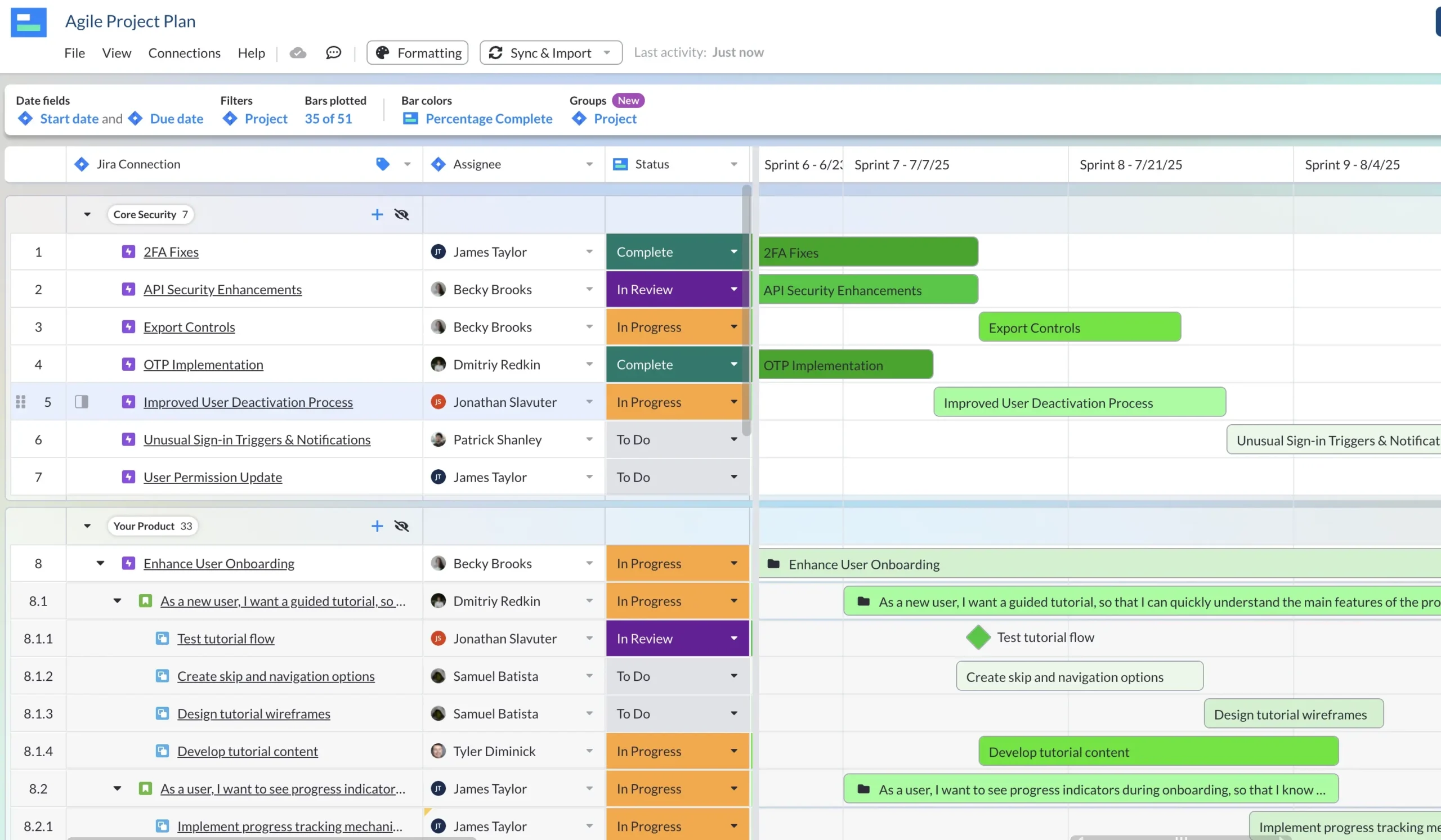Image resolution: width=1441 pixels, height=840 pixels.
Task: Open the View menu
Action: point(116,52)
